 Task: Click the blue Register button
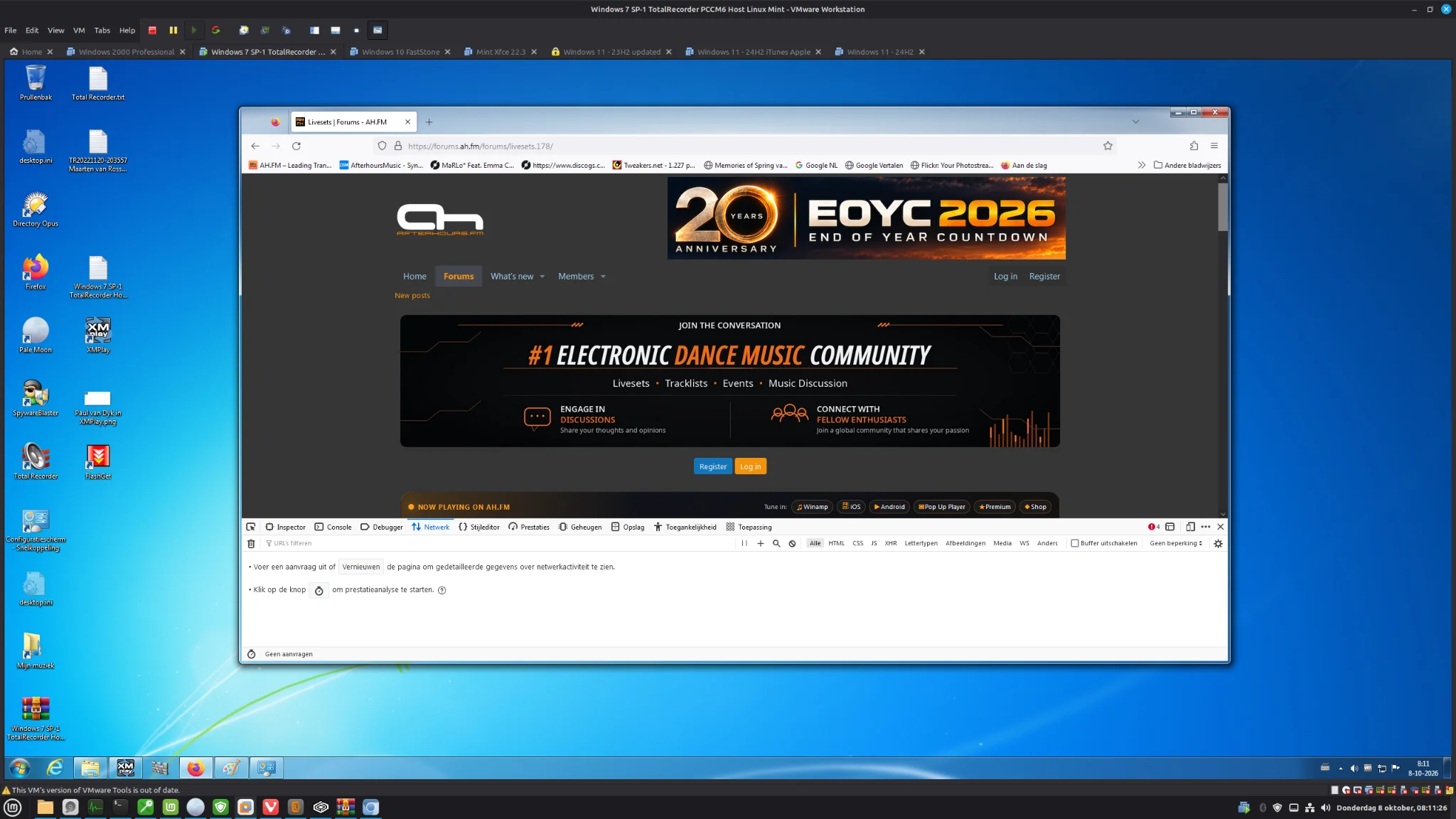pos(712,466)
